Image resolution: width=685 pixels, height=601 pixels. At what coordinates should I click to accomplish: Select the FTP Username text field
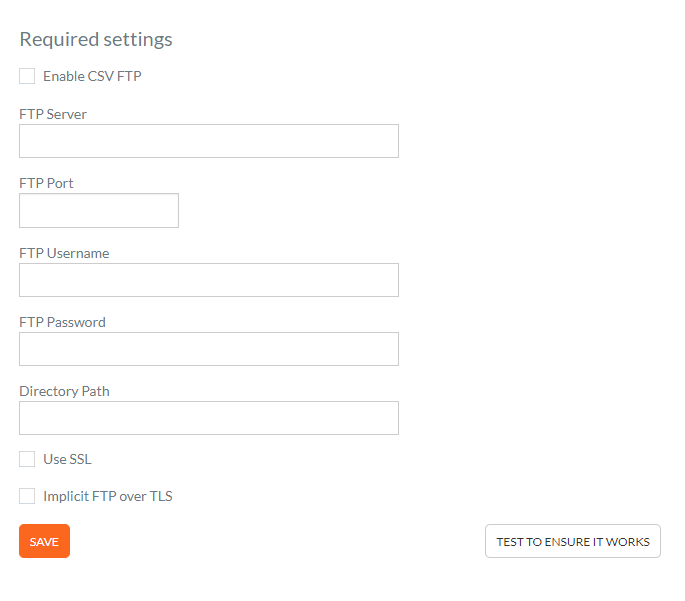(209, 280)
